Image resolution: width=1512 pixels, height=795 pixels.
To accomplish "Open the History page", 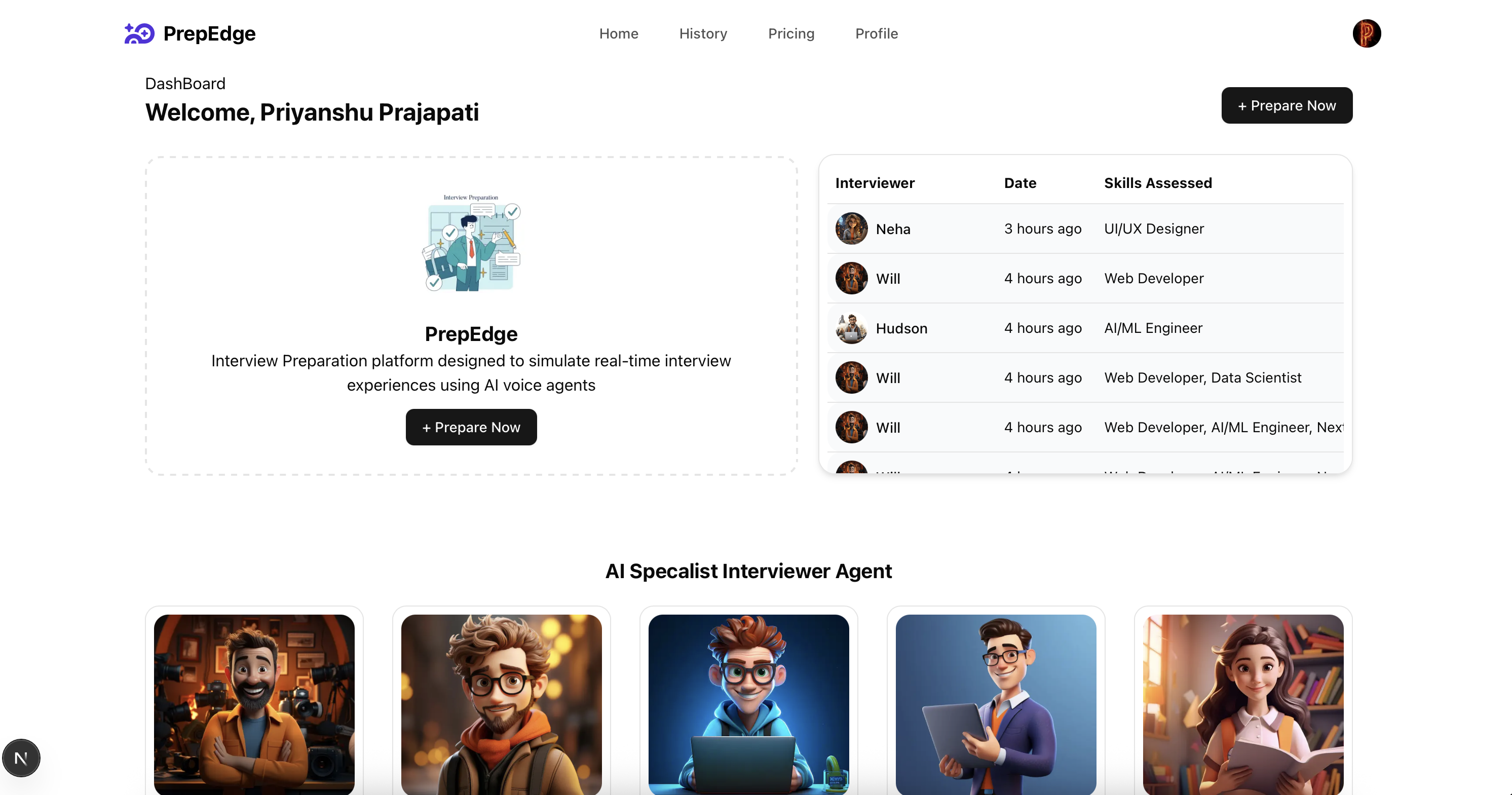I will click(x=703, y=33).
